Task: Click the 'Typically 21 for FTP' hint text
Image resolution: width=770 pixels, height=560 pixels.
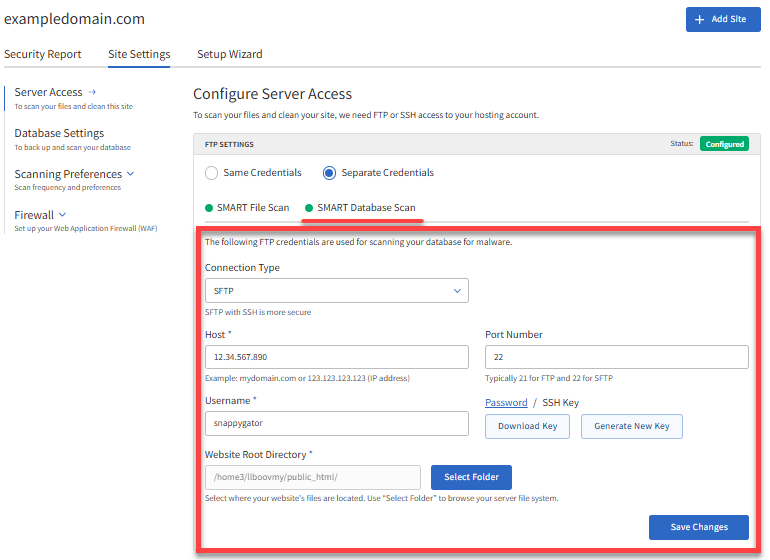Action: [x=549, y=378]
